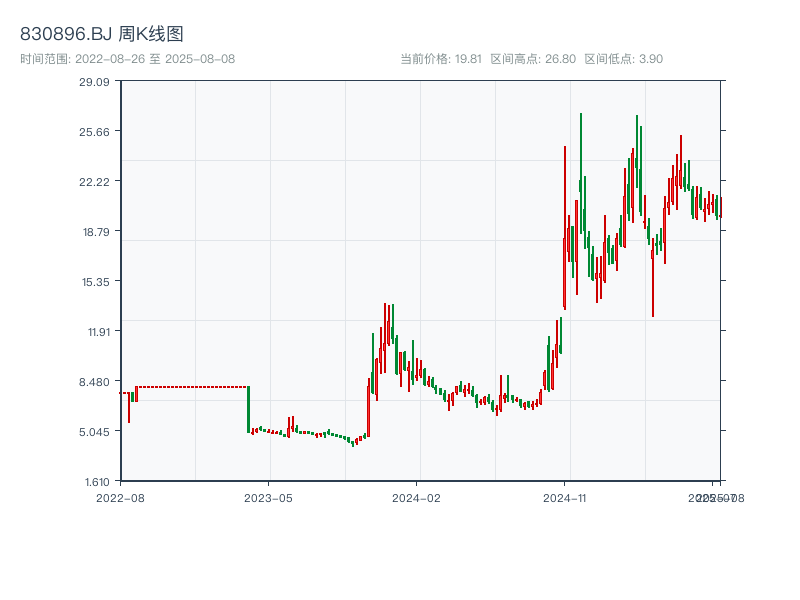
Task: Click the current price value 当前价格: 19.81
Action: click(441, 59)
